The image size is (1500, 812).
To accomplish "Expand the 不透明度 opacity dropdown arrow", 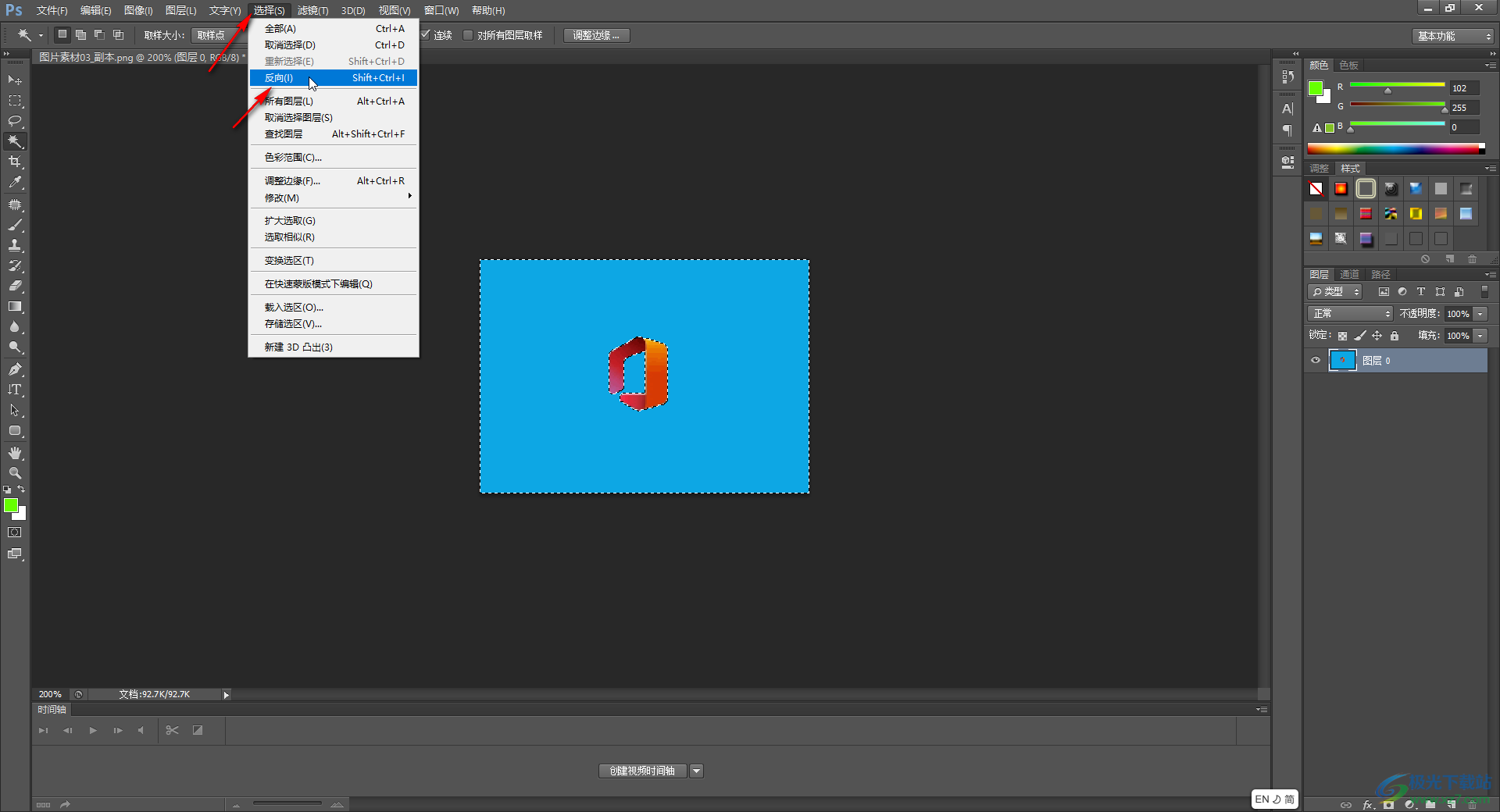I will click(1480, 314).
